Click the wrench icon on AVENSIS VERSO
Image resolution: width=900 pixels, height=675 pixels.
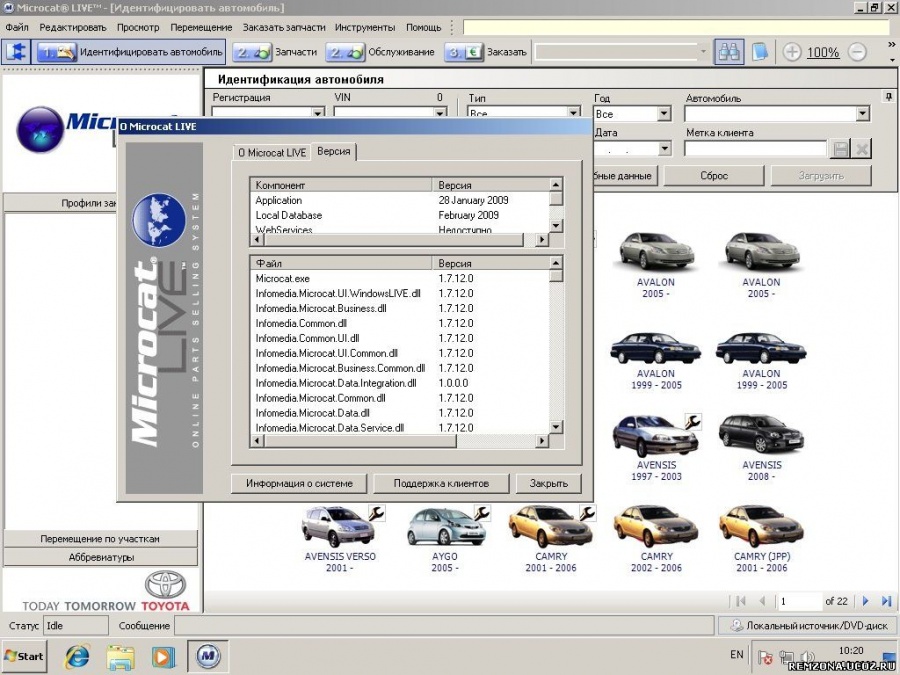click(x=377, y=513)
